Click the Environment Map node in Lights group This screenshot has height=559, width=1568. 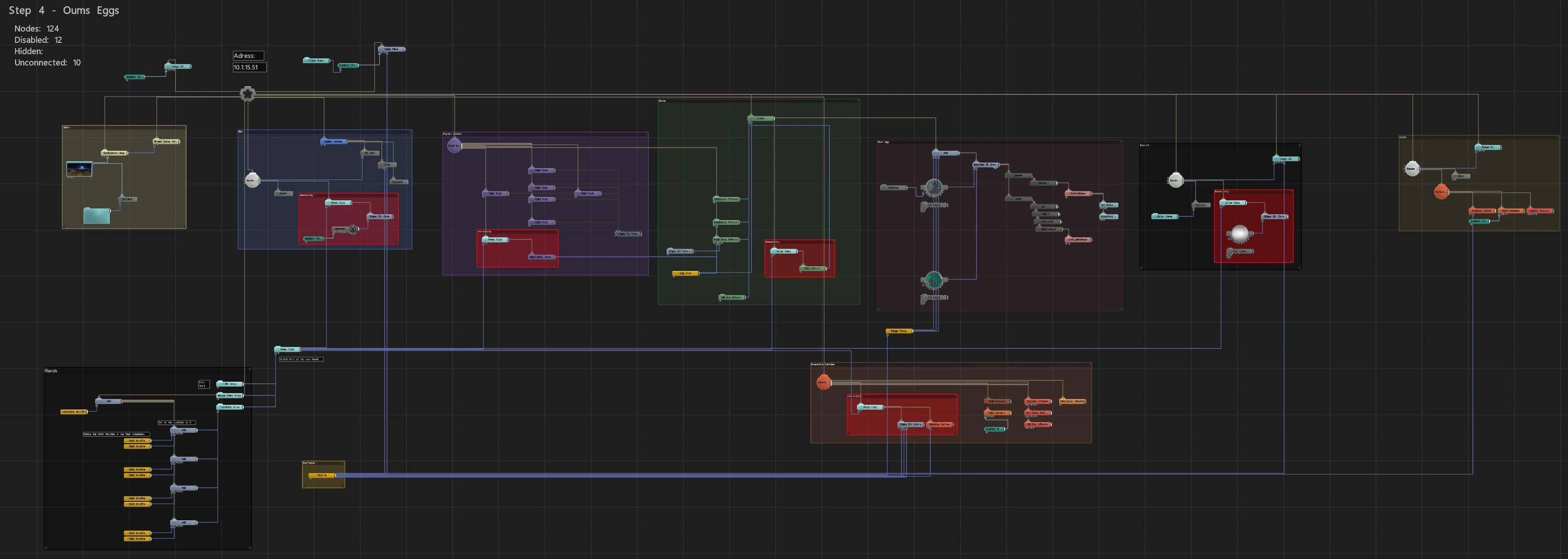coord(114,153)
